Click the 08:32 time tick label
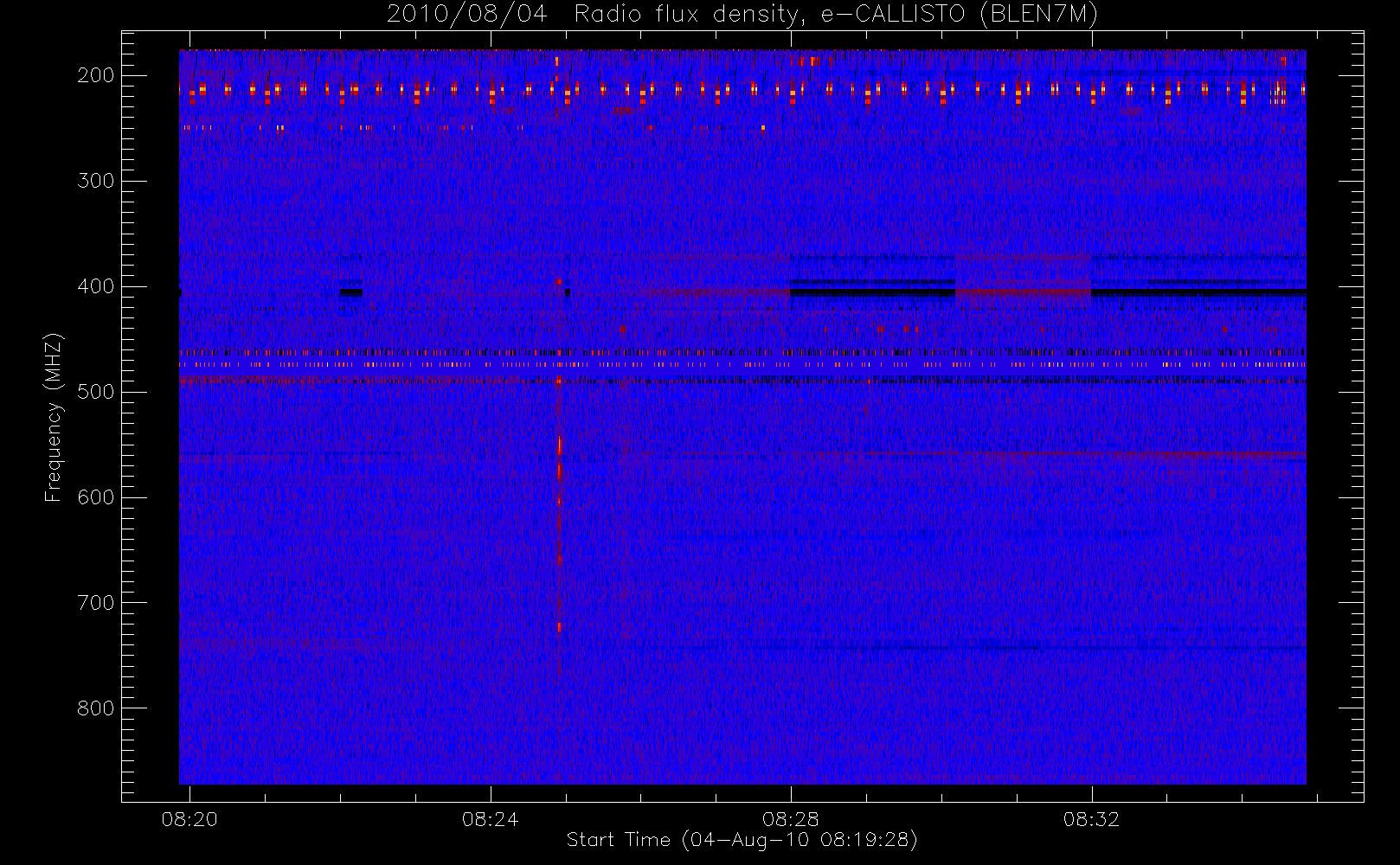The height and width of the screenshot is (865, 1400). 1092,819
